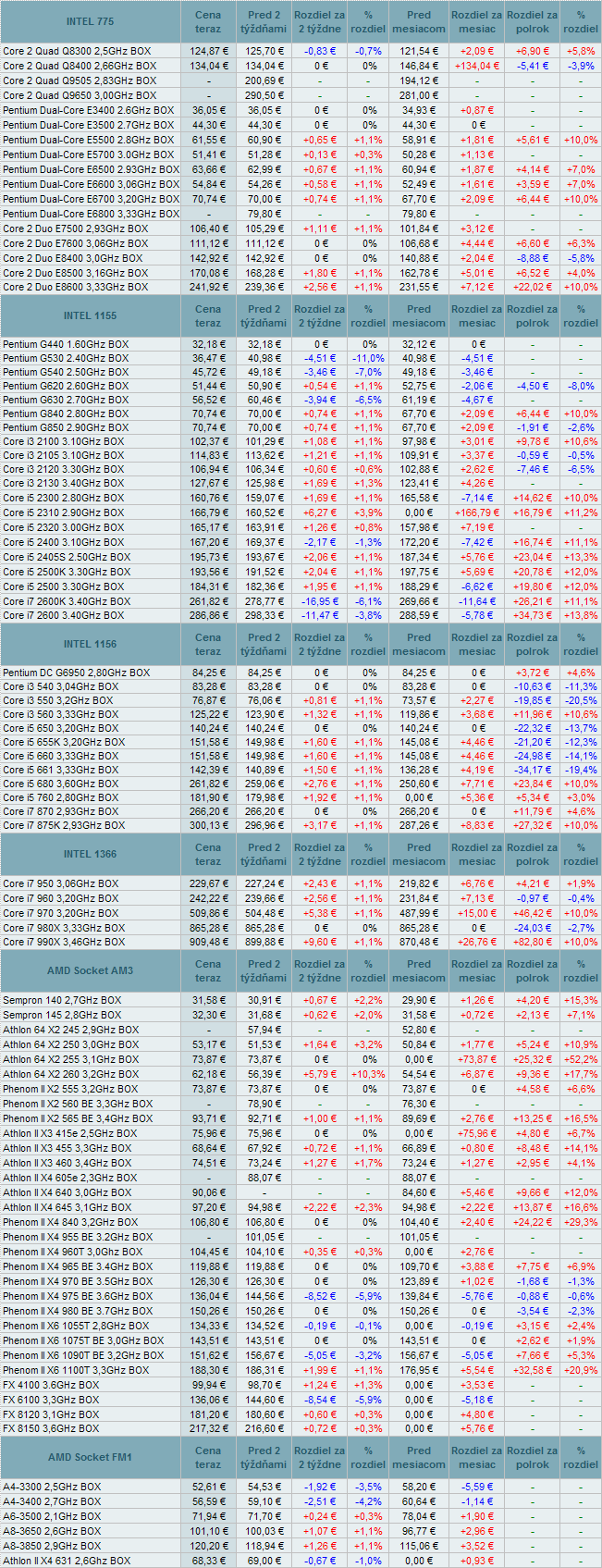602x1568 pixels.
Task: Select row "Athlon 64 X2 260 3,2GHz BOX"
Action: [301, 1074]
